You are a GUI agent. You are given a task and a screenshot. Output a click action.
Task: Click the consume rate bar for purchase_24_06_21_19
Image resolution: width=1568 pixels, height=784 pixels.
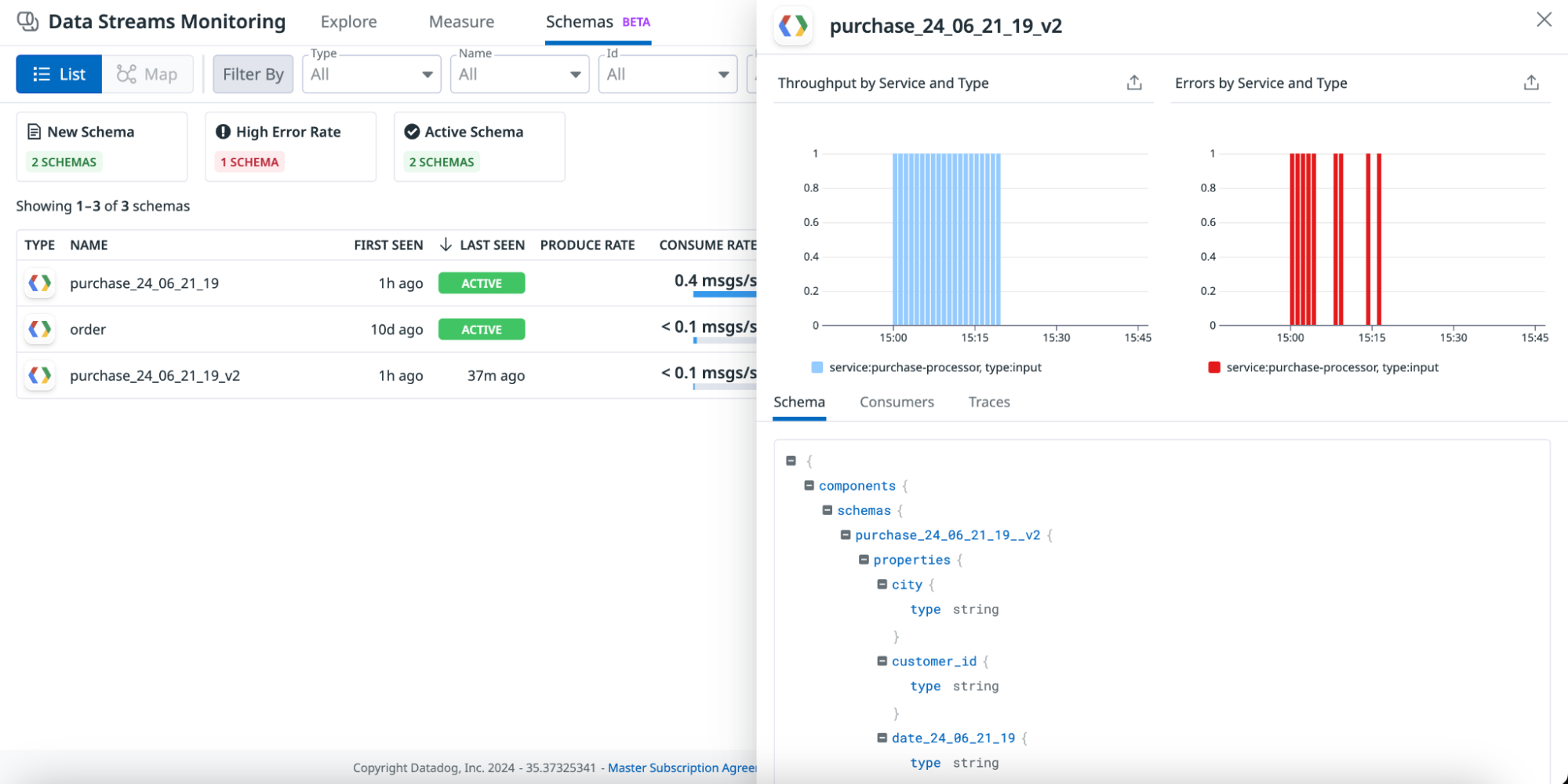point(724,294)
